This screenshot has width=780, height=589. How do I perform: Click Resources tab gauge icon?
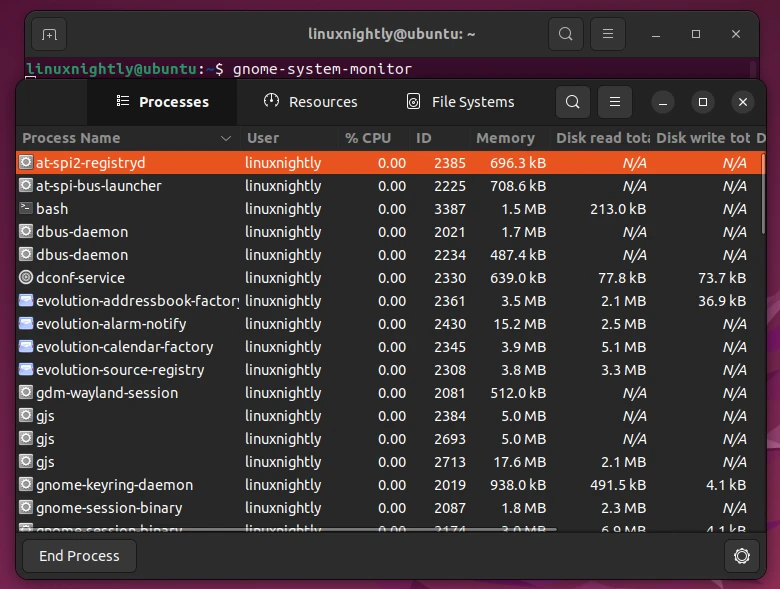point(271,100)
